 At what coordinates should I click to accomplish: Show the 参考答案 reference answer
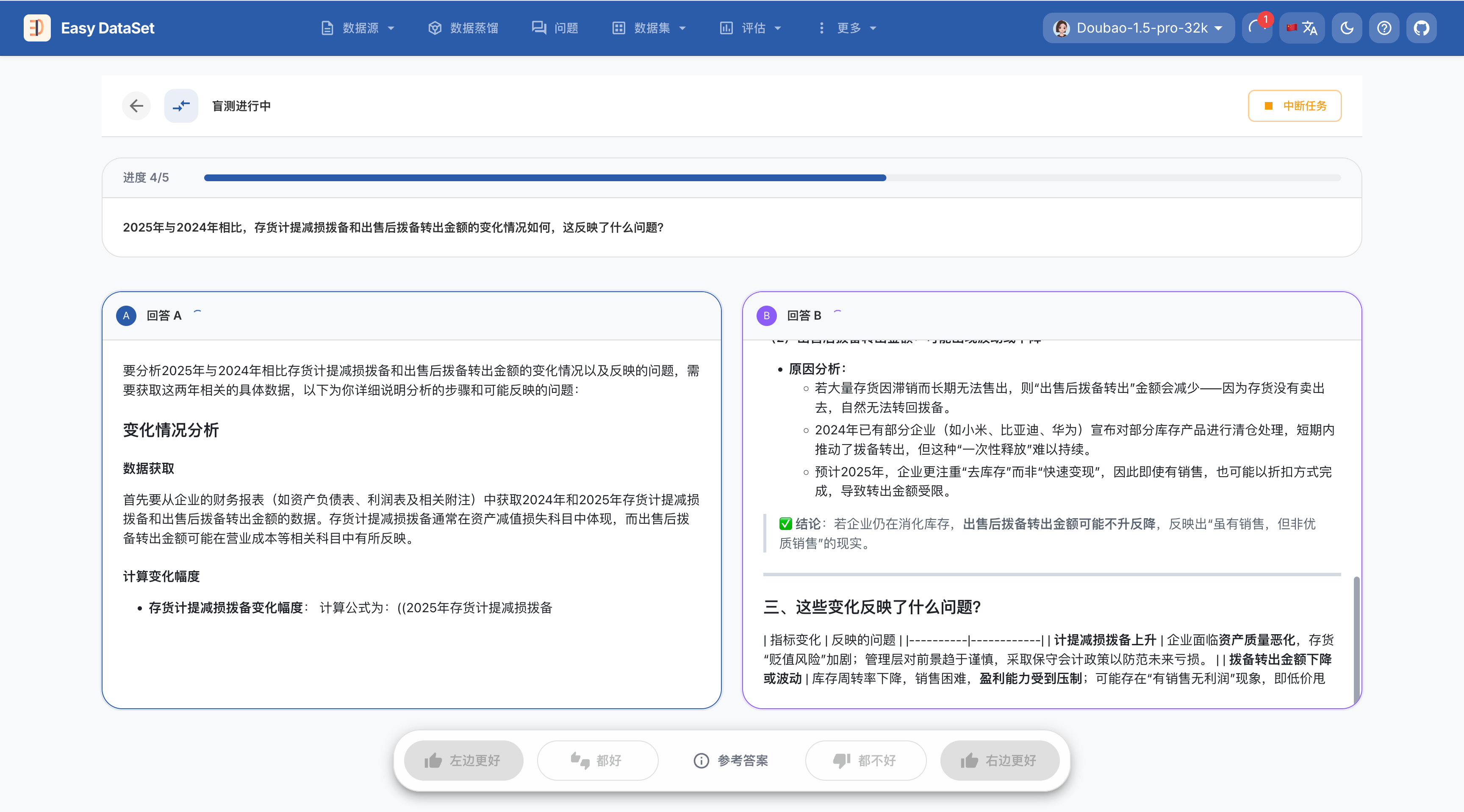pos(732,760)
